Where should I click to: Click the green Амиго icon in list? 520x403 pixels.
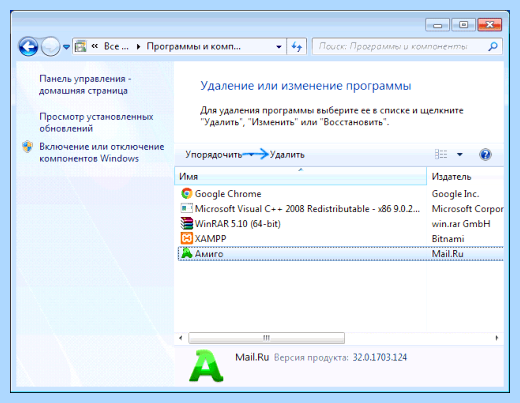tap(186, 253)
